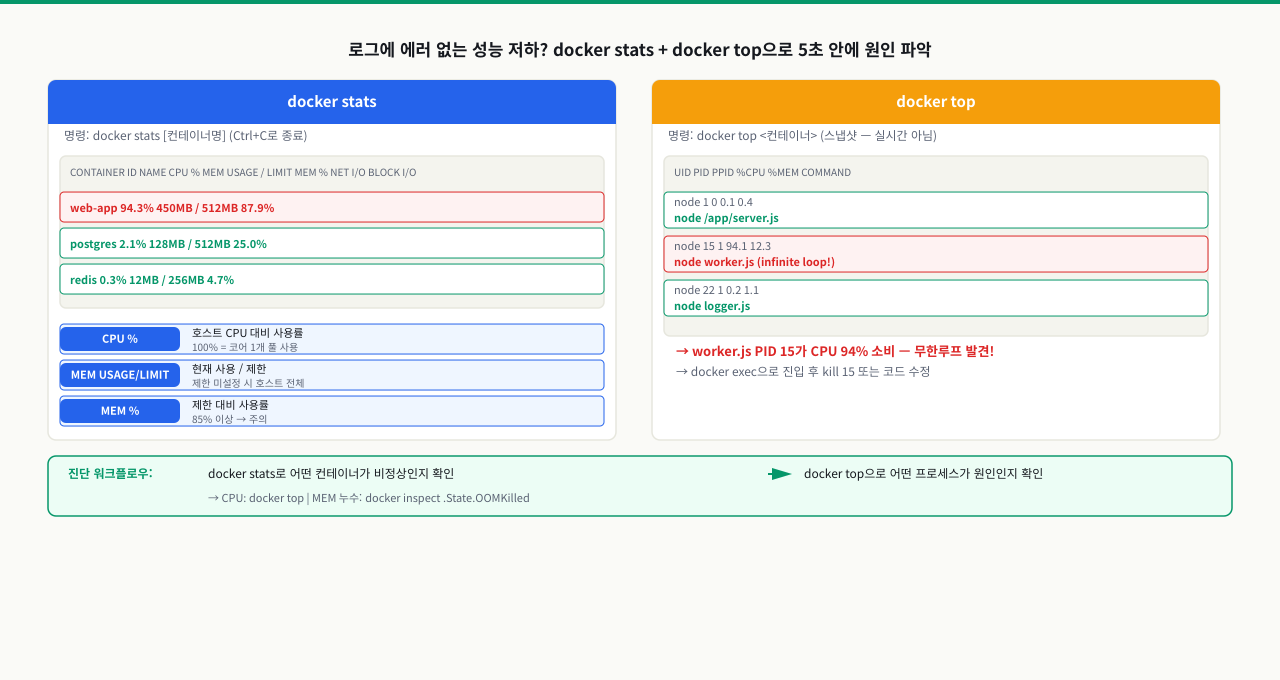
Task: Click the CPU % label badge
Action: click(x=120, y=339)
